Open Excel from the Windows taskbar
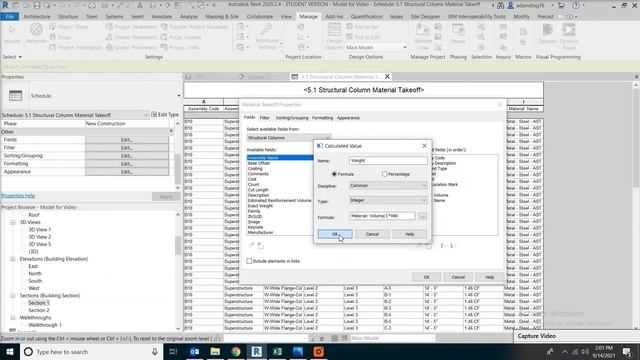 278,351
